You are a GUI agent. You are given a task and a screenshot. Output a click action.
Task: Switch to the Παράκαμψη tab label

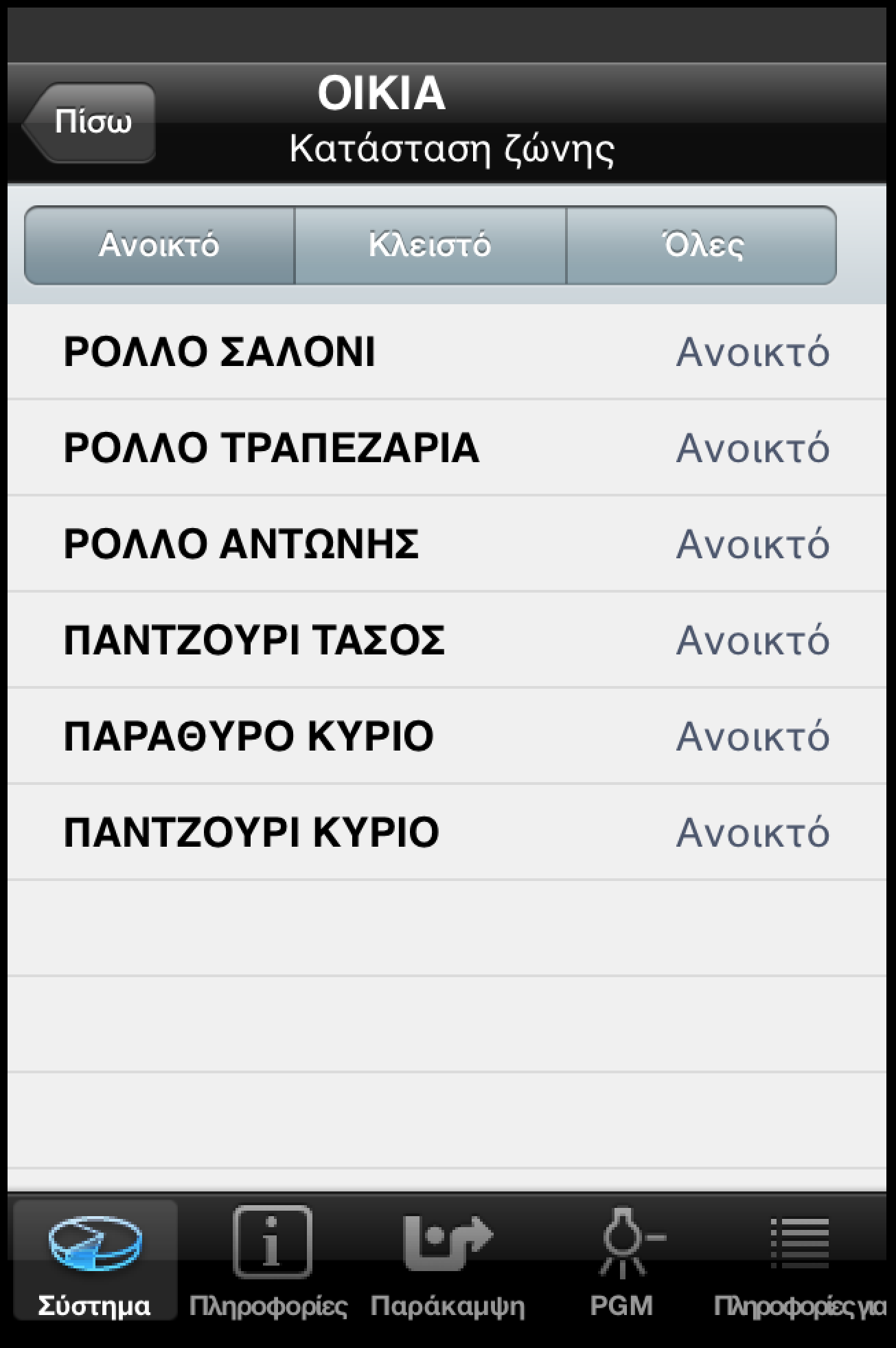tap(447, 1306)
